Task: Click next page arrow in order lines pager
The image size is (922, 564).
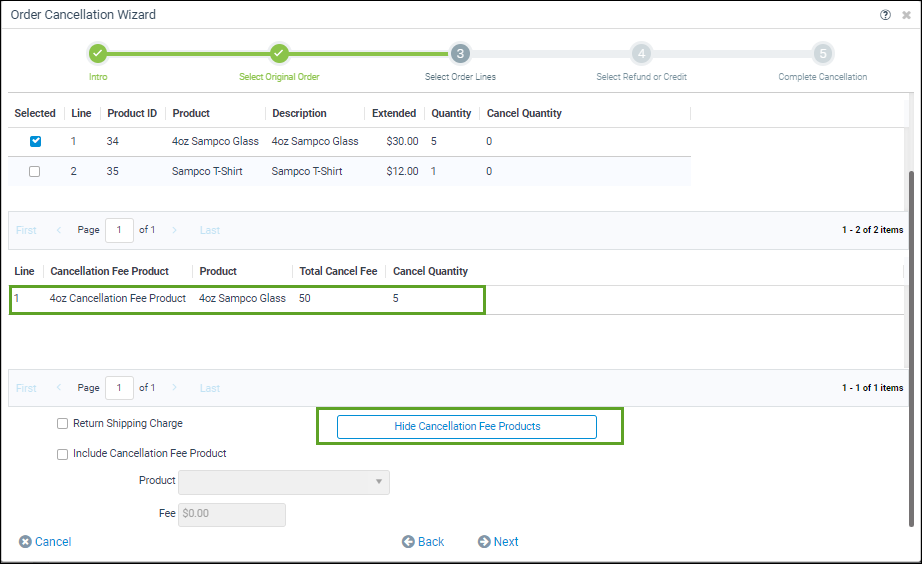Action: 174,230
